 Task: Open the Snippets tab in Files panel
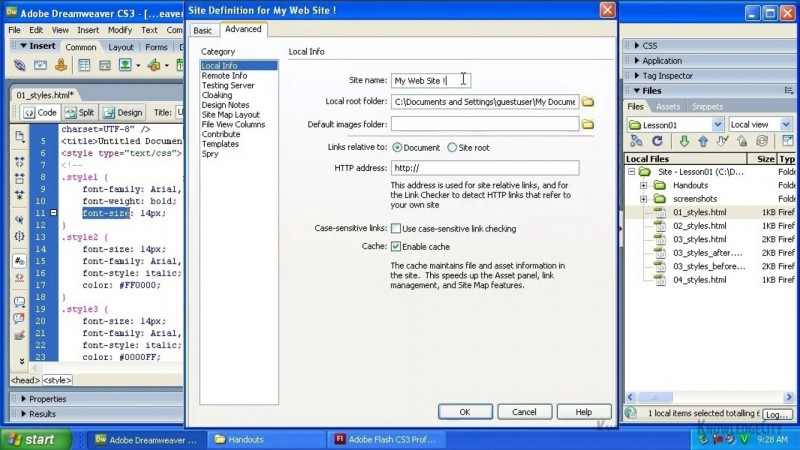coord(707,107)
